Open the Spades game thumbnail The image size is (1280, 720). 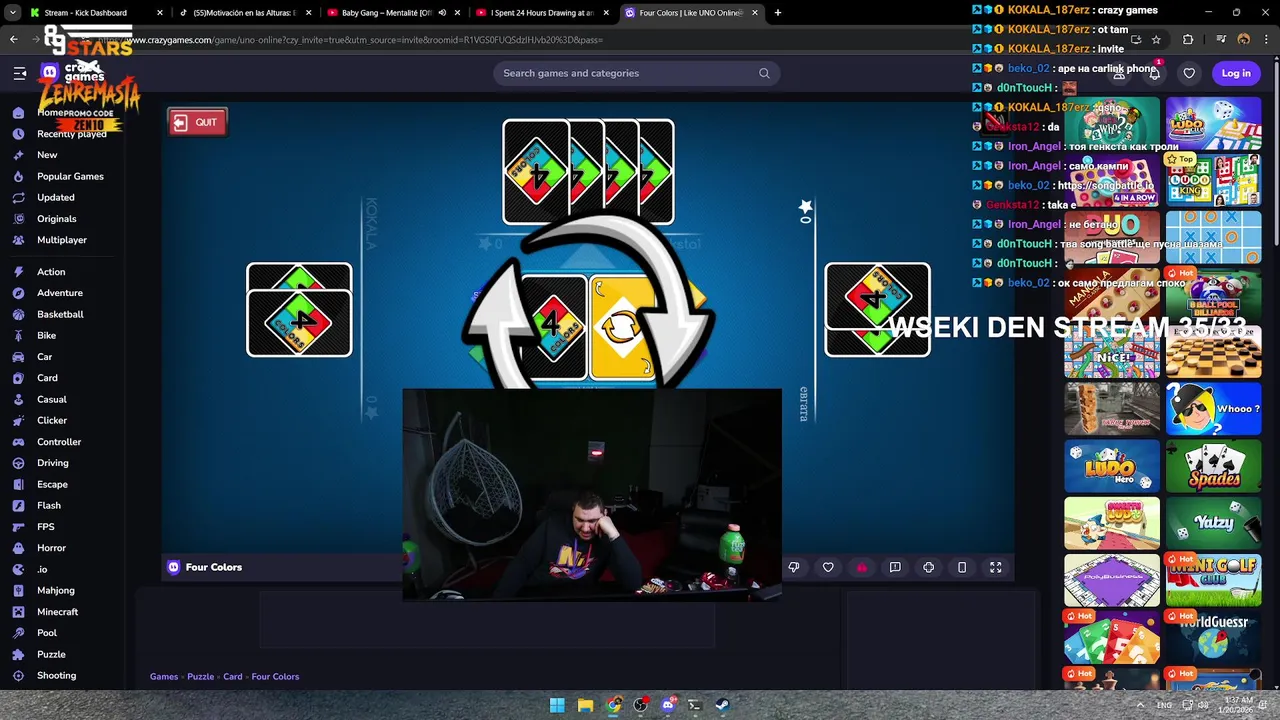(1213, 466)
